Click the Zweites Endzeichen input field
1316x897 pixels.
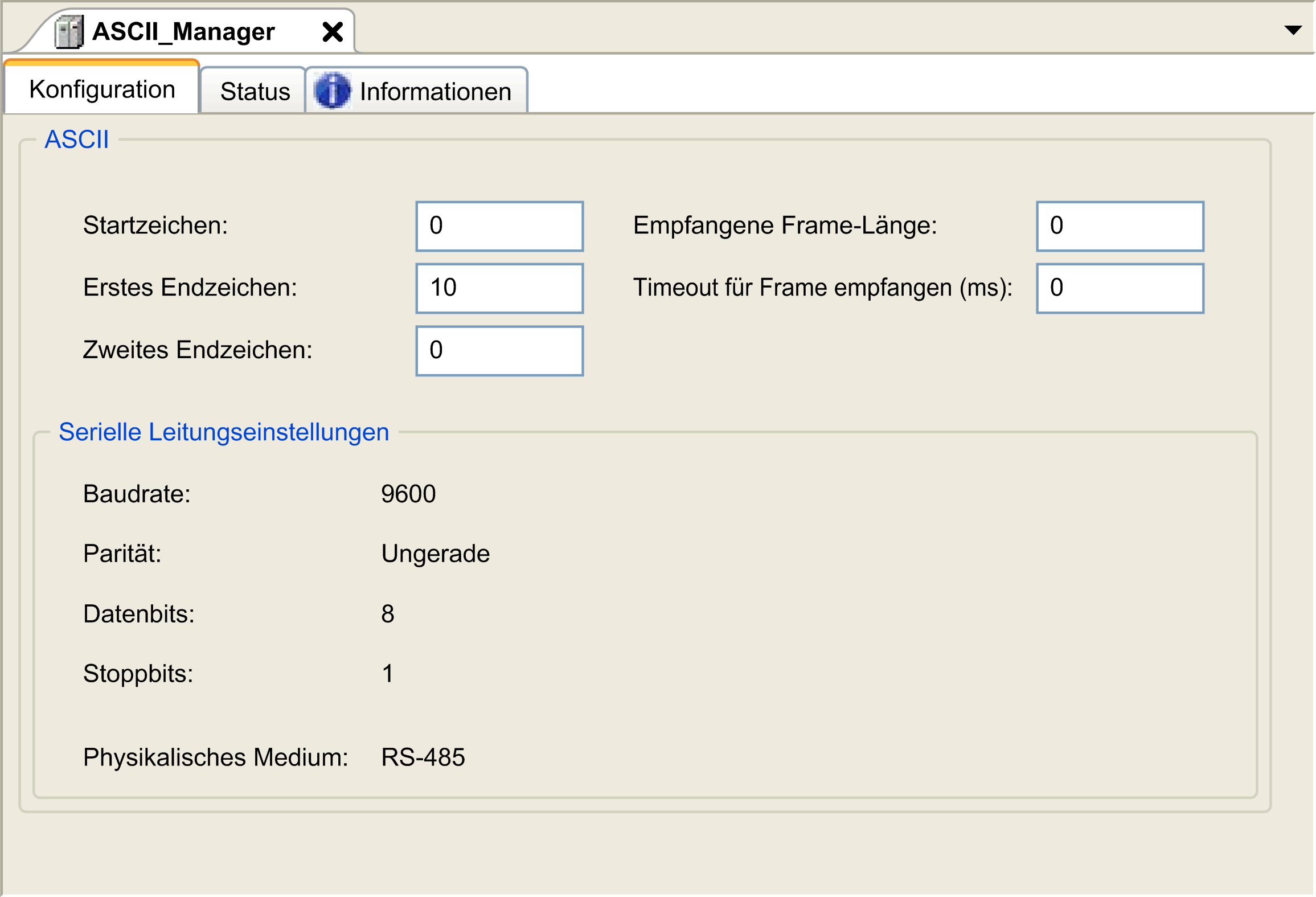[499, 351]
